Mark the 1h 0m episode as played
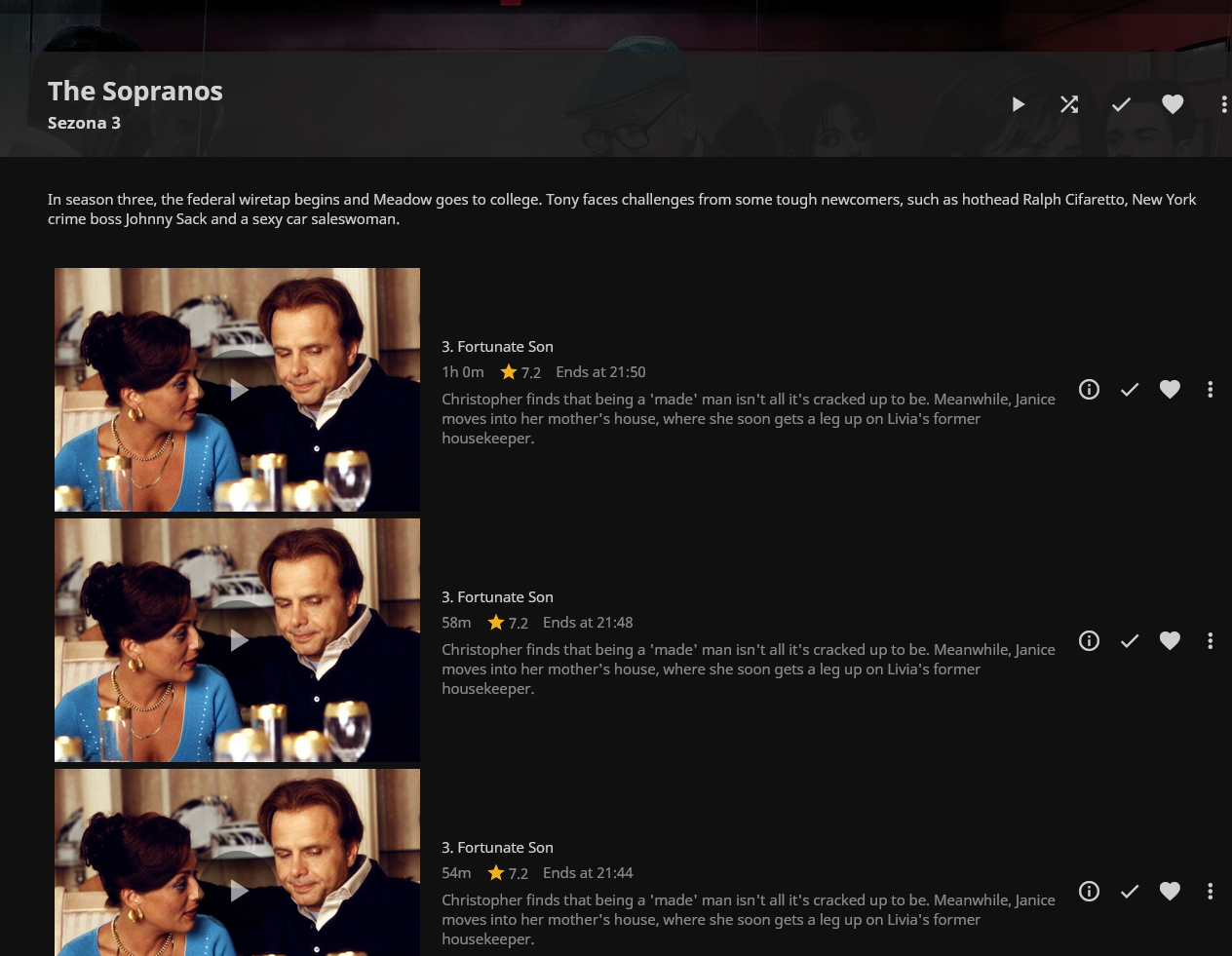 1130,389
